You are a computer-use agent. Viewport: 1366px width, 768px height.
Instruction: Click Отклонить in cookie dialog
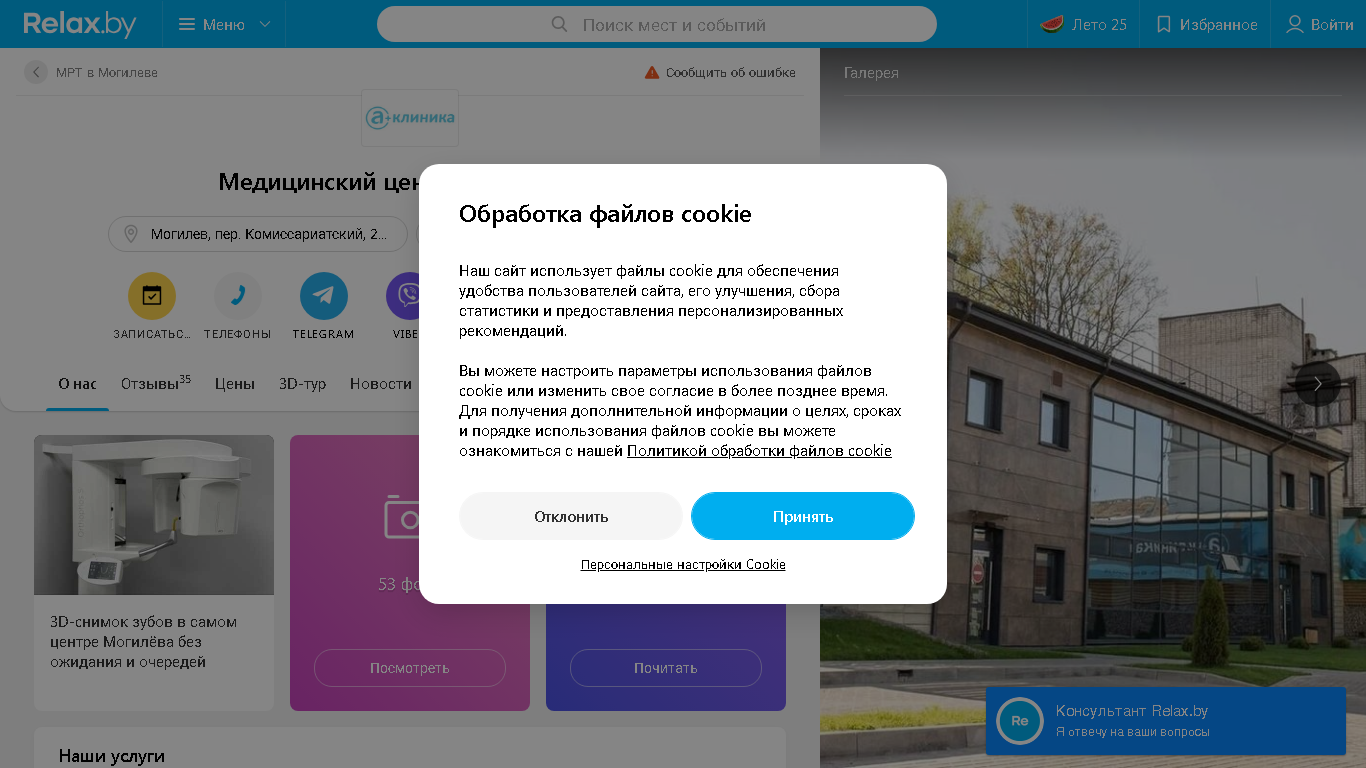[x=571, y=516]
